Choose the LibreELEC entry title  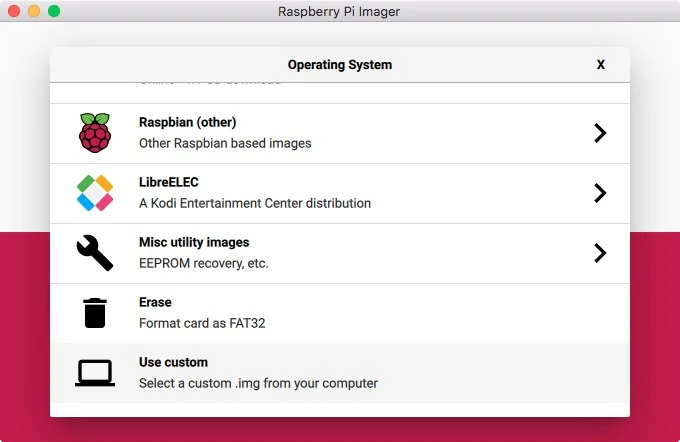(169, 182)
